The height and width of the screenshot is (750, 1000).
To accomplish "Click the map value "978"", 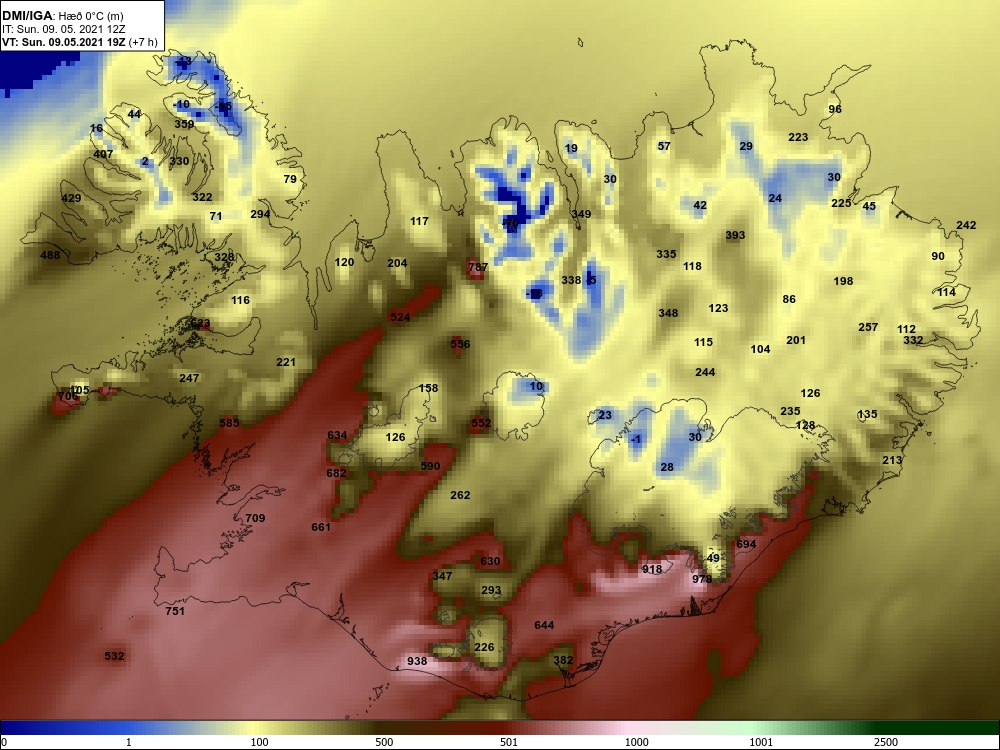I will (x=702, y=579).
